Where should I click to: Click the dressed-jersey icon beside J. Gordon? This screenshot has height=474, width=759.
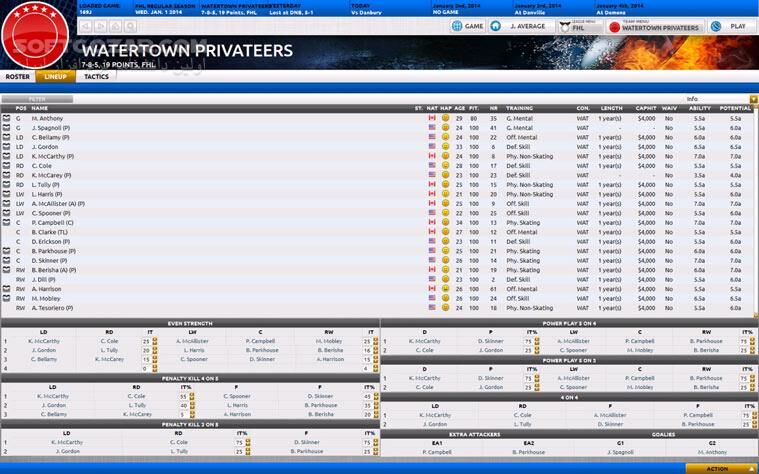[6, 147]
